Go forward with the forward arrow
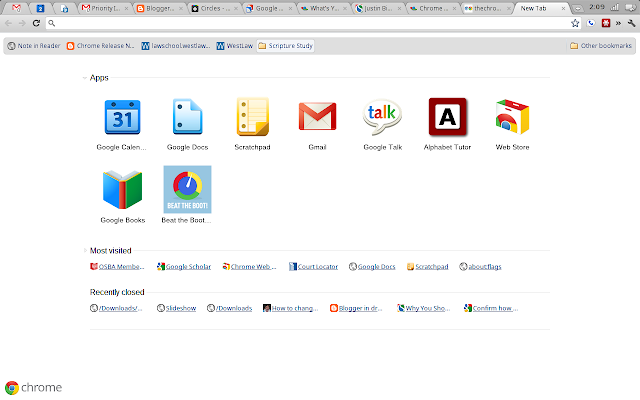The width and height of the screenshot is (640, 400). (22, 23)
